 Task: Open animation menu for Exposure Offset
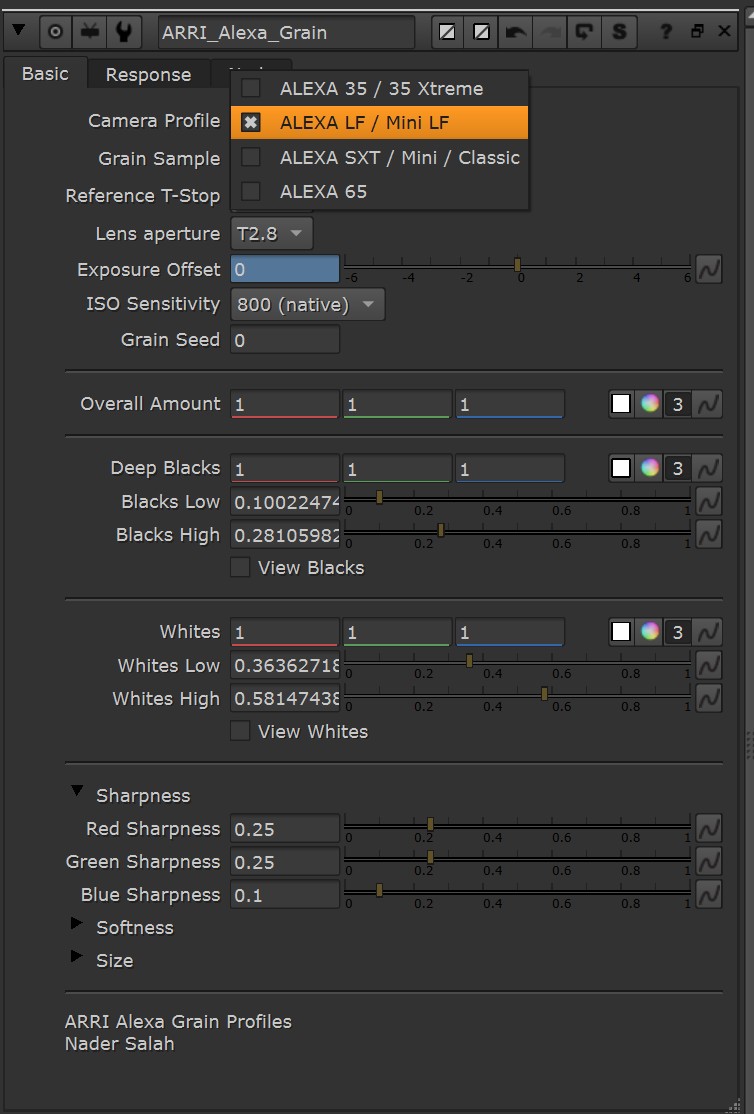[709, 270]
